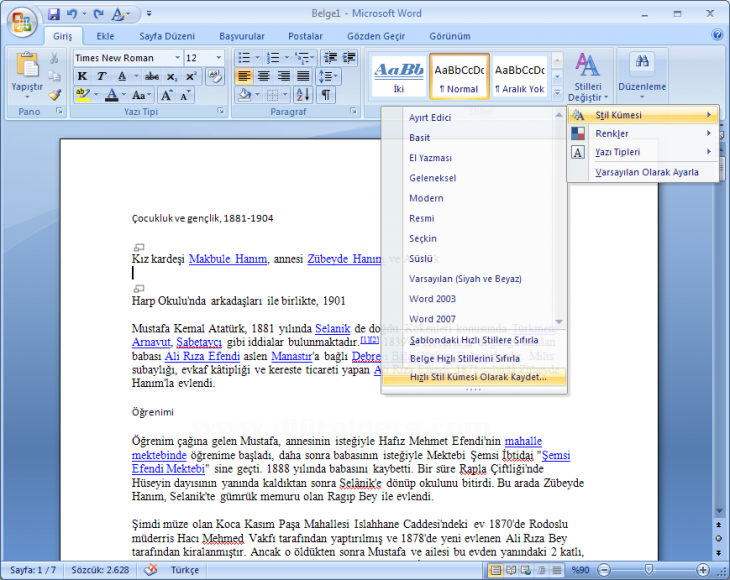Open the font size dropdown showing 12

[219, 58]
